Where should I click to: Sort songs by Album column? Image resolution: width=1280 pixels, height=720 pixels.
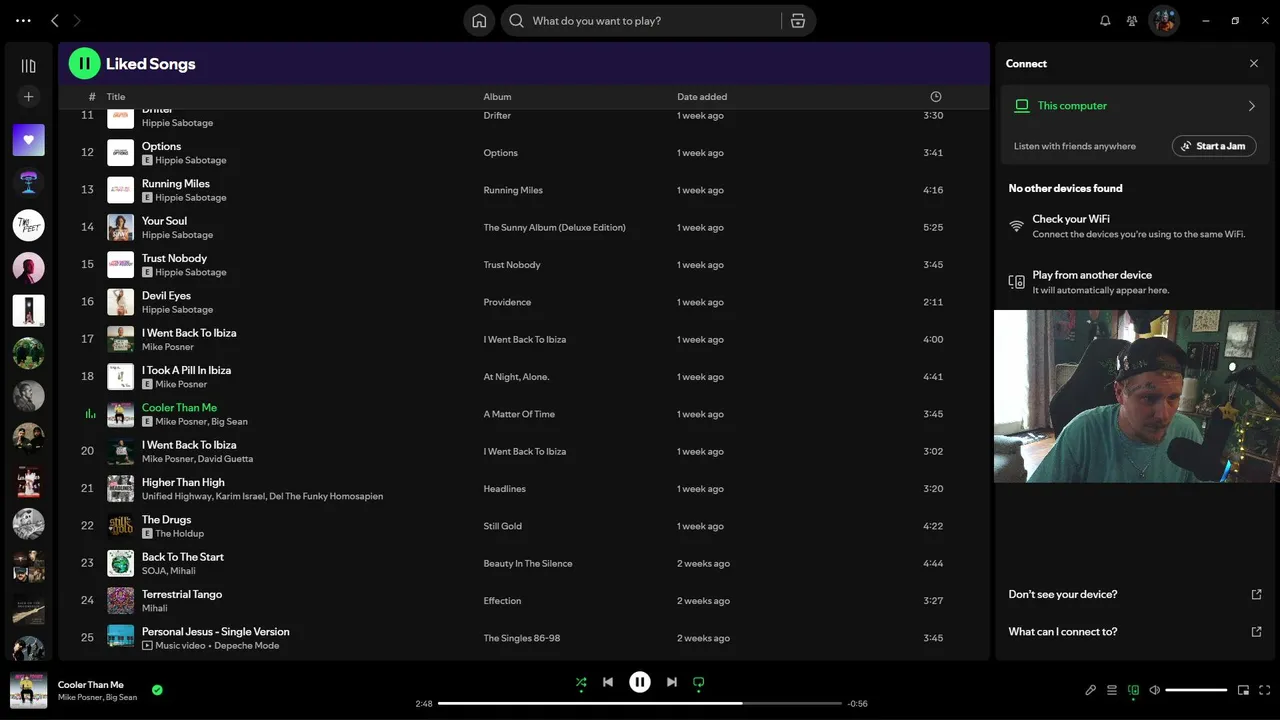coord(497,97)
